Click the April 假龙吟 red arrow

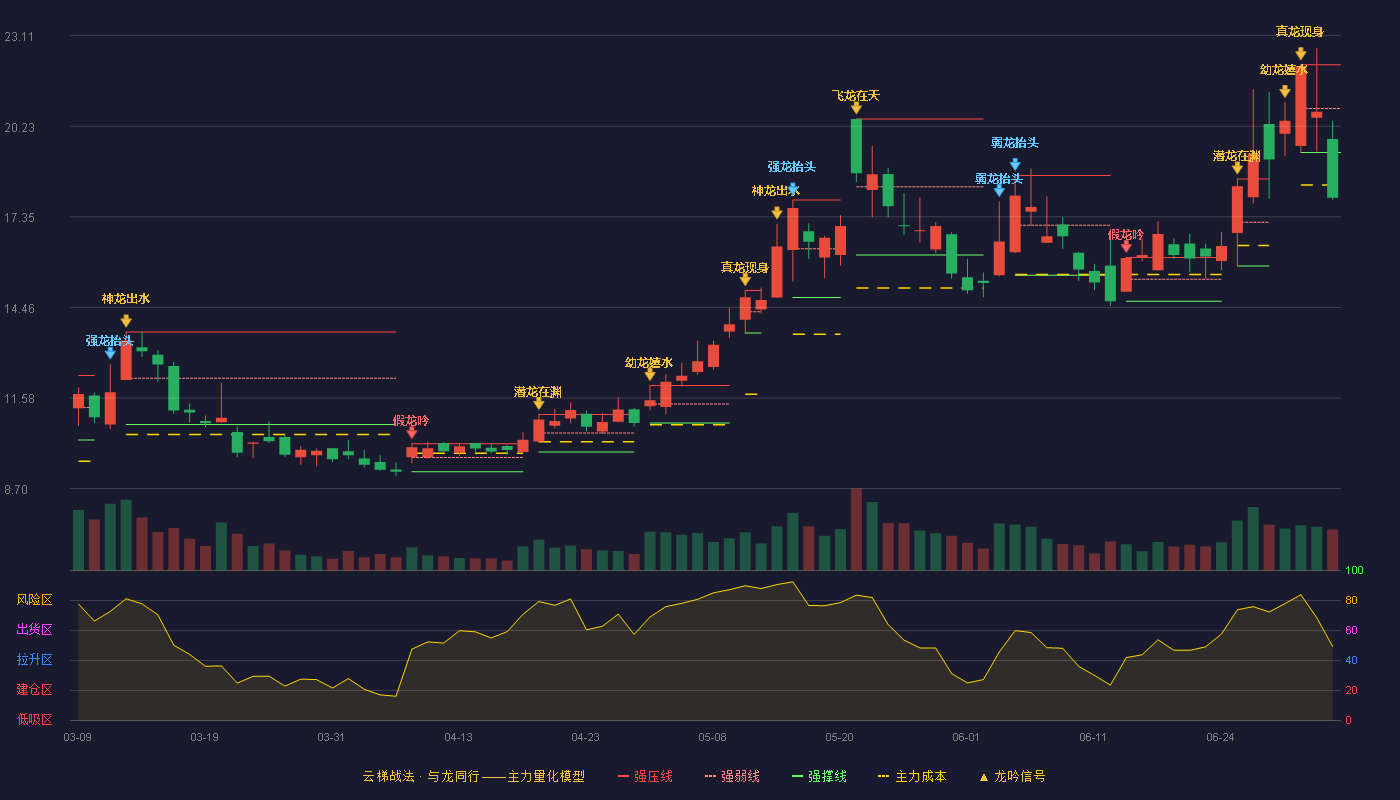coord(412,433)
